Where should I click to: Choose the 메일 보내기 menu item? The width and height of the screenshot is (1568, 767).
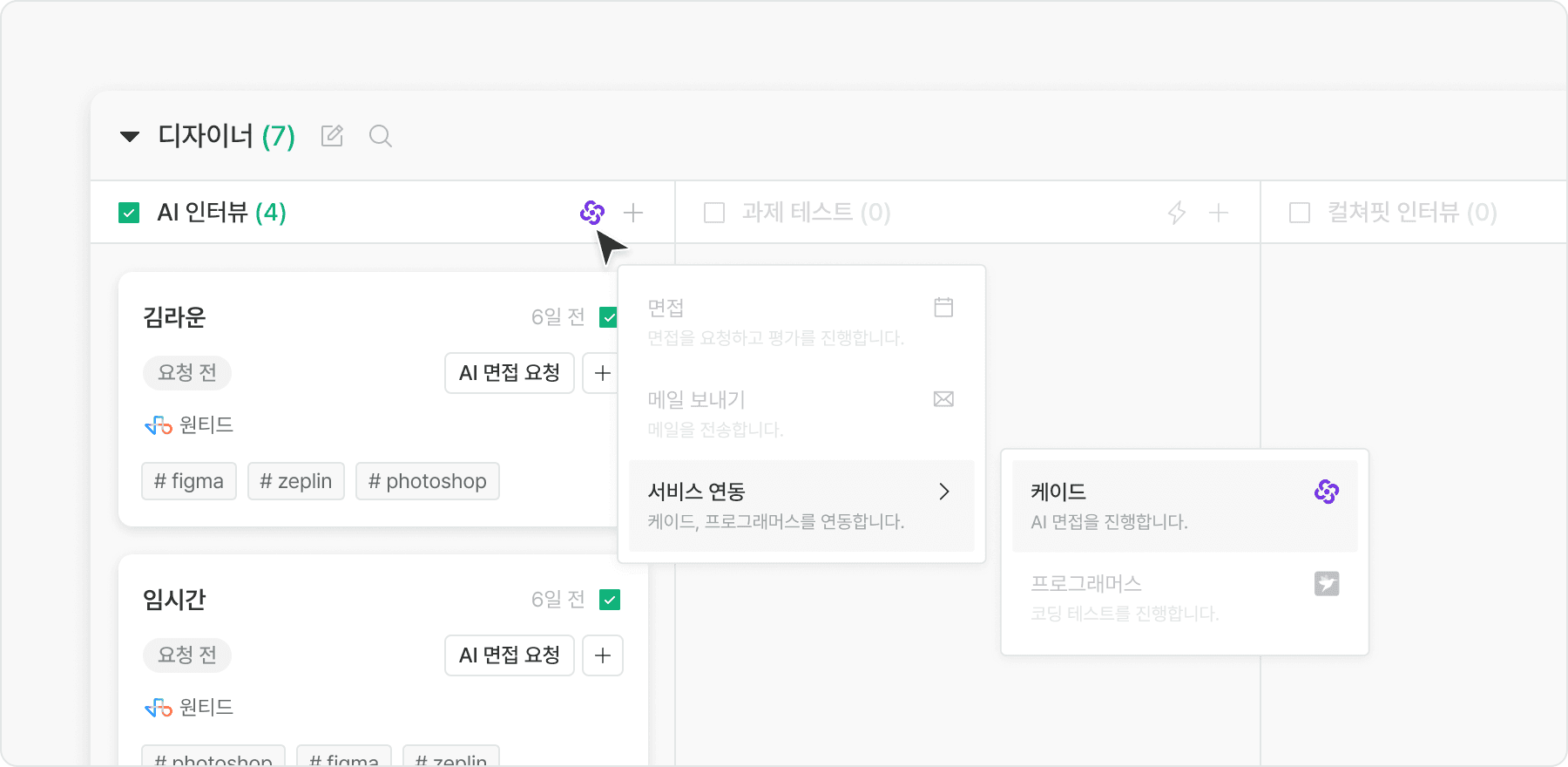click(801, 414)
